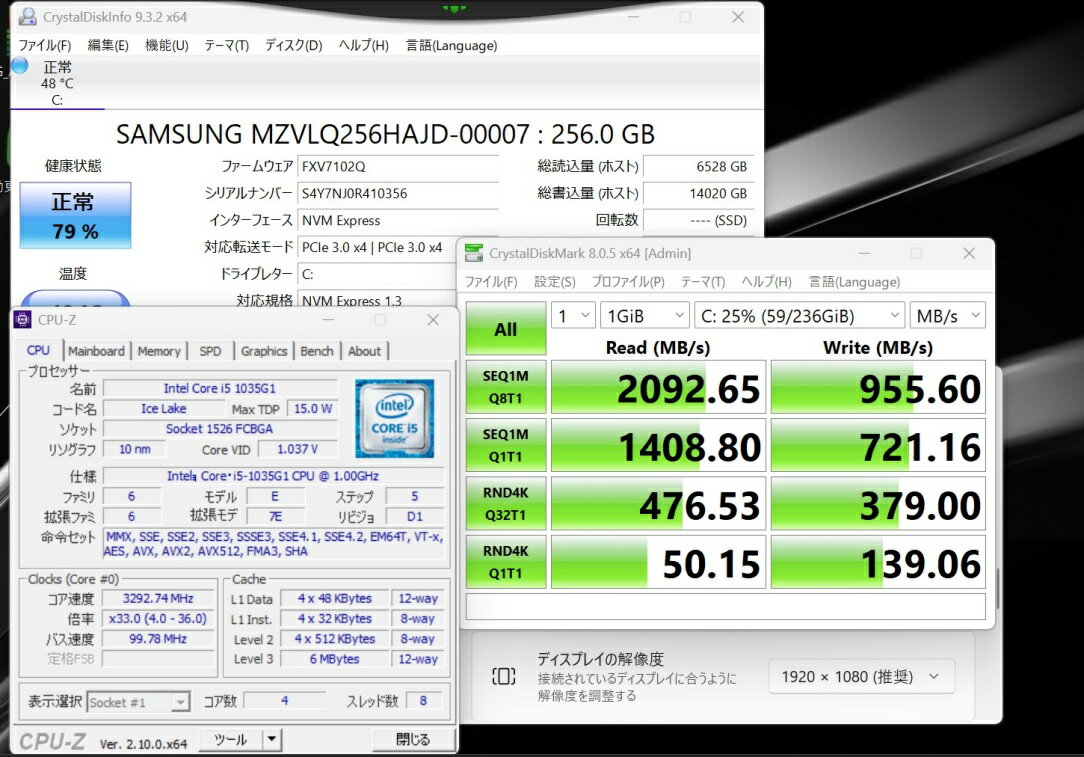Click the serial number field S4Y7NJ0R410356

(398, 194)
